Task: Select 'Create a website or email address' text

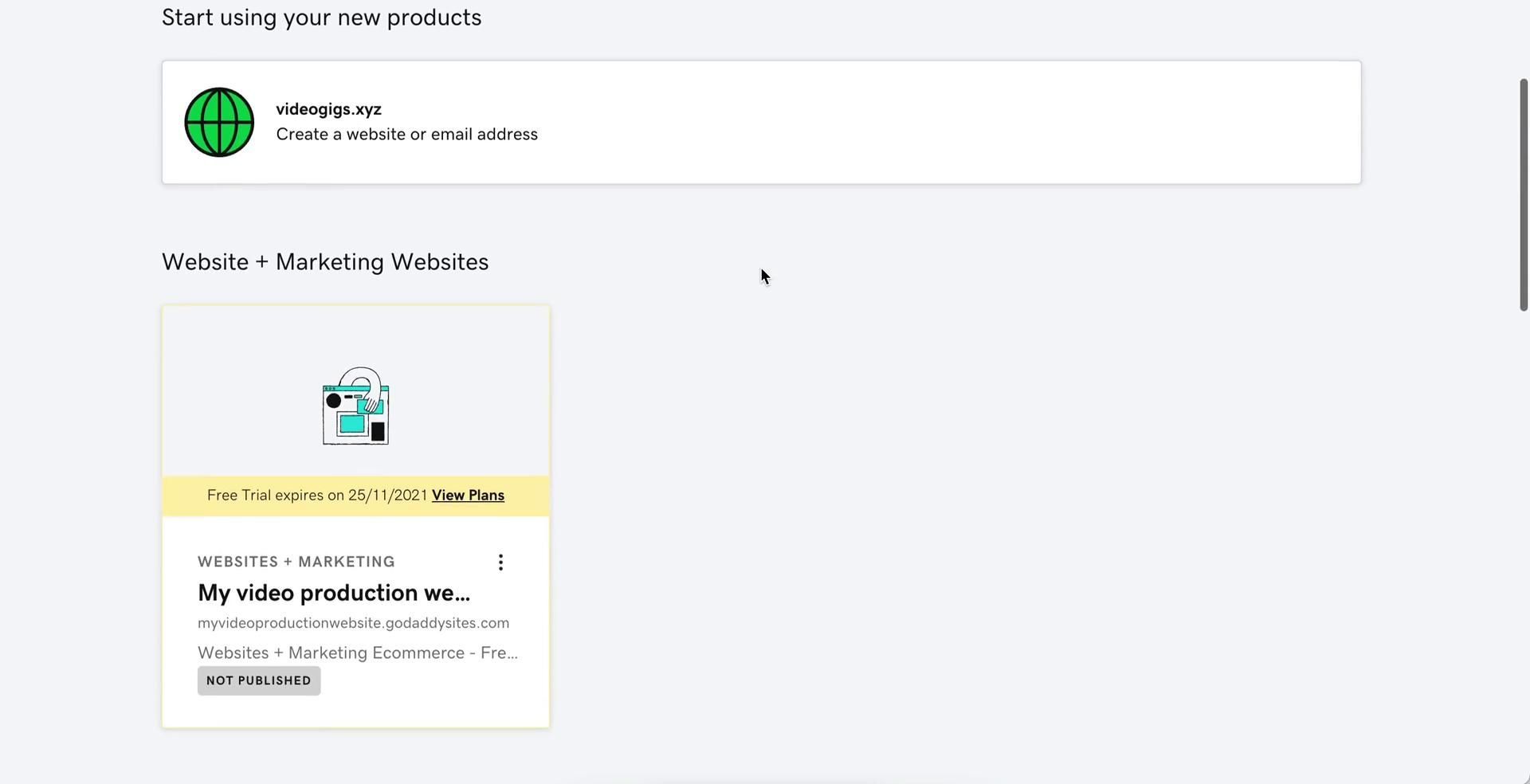Action: pos(406,135)
